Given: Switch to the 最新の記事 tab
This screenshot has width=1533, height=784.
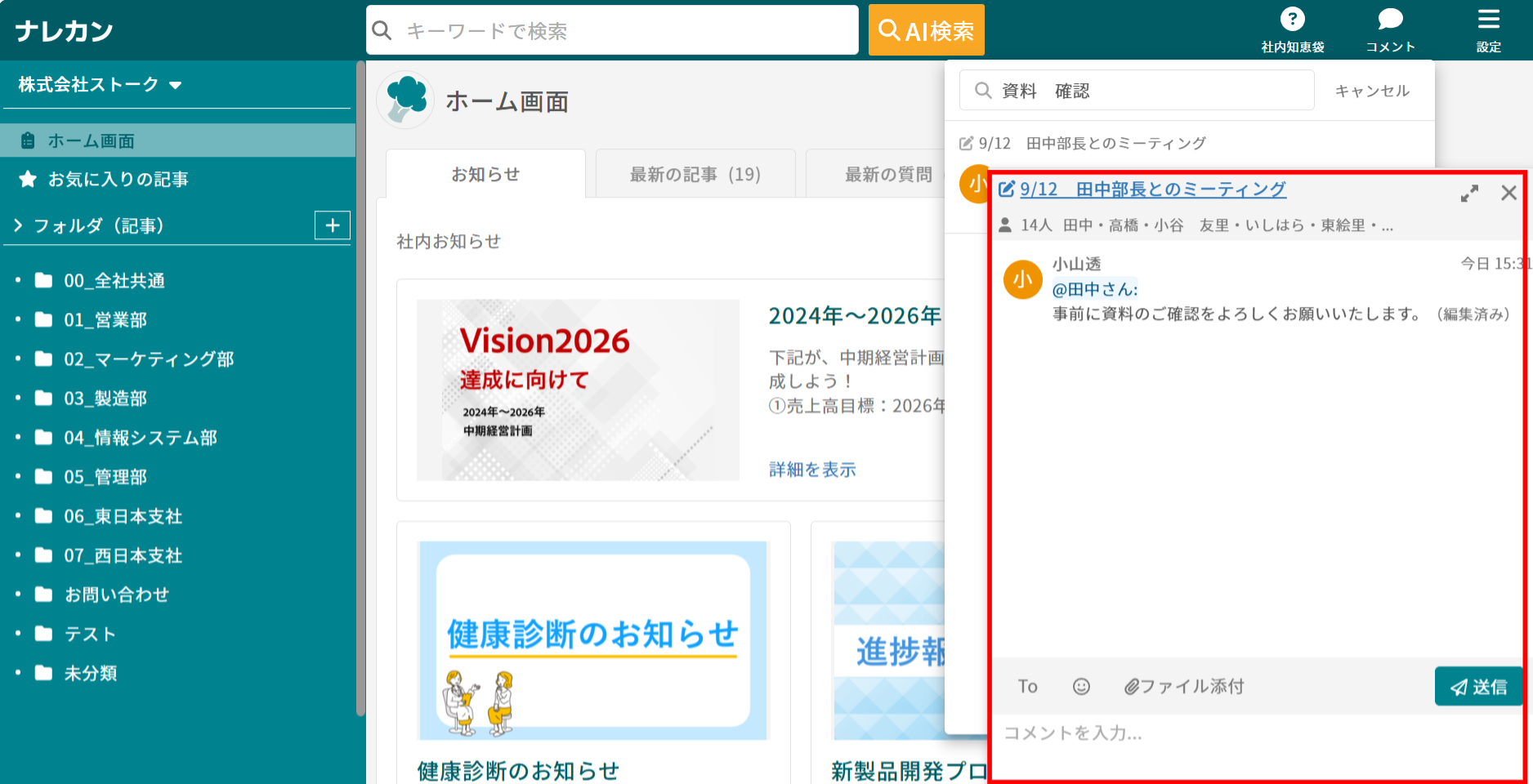Looking at the screenshot, I should [x=695, y=173].
